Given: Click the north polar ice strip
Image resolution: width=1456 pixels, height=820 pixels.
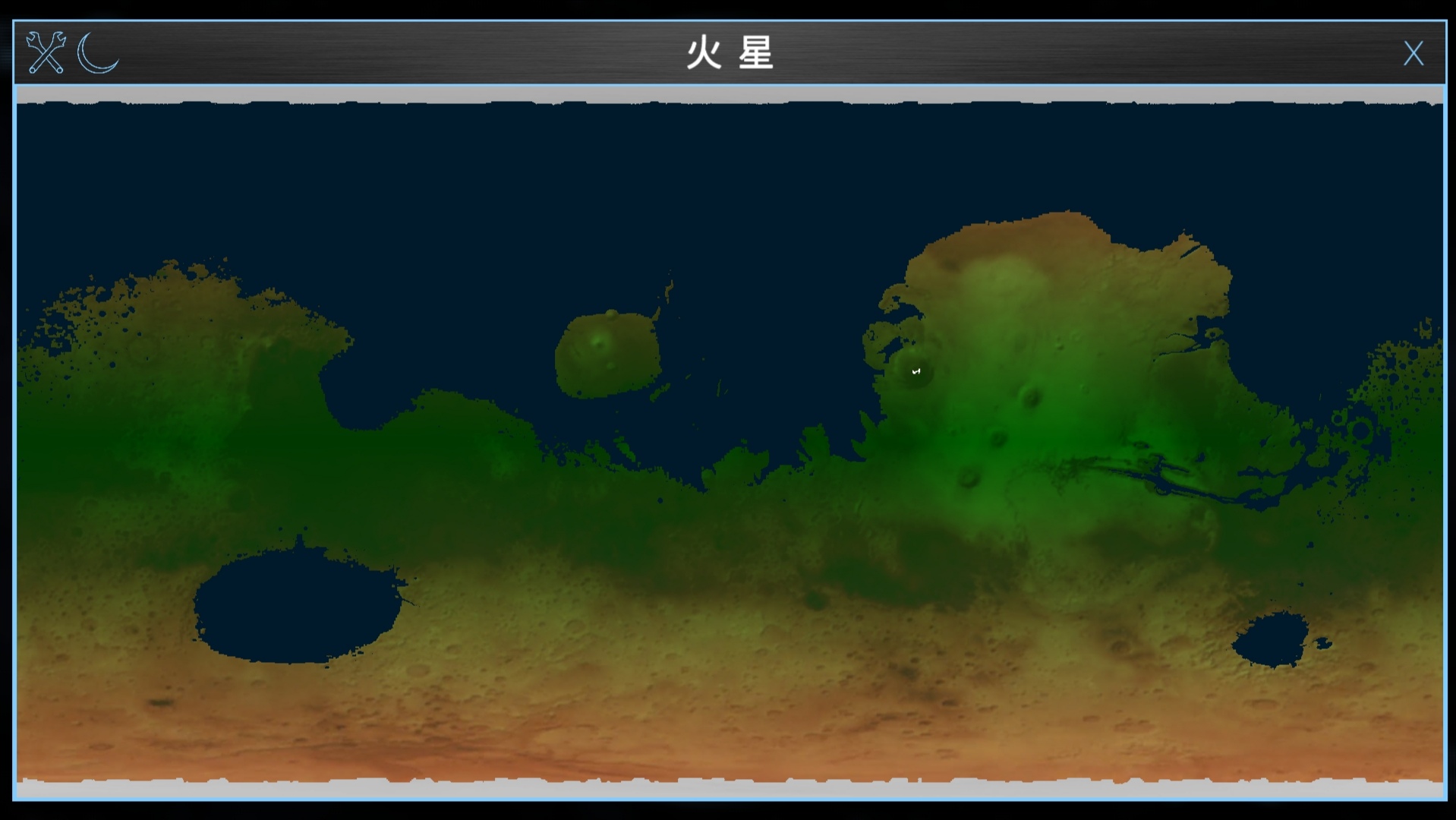Looking at the screenshot, I should point(729,94).
